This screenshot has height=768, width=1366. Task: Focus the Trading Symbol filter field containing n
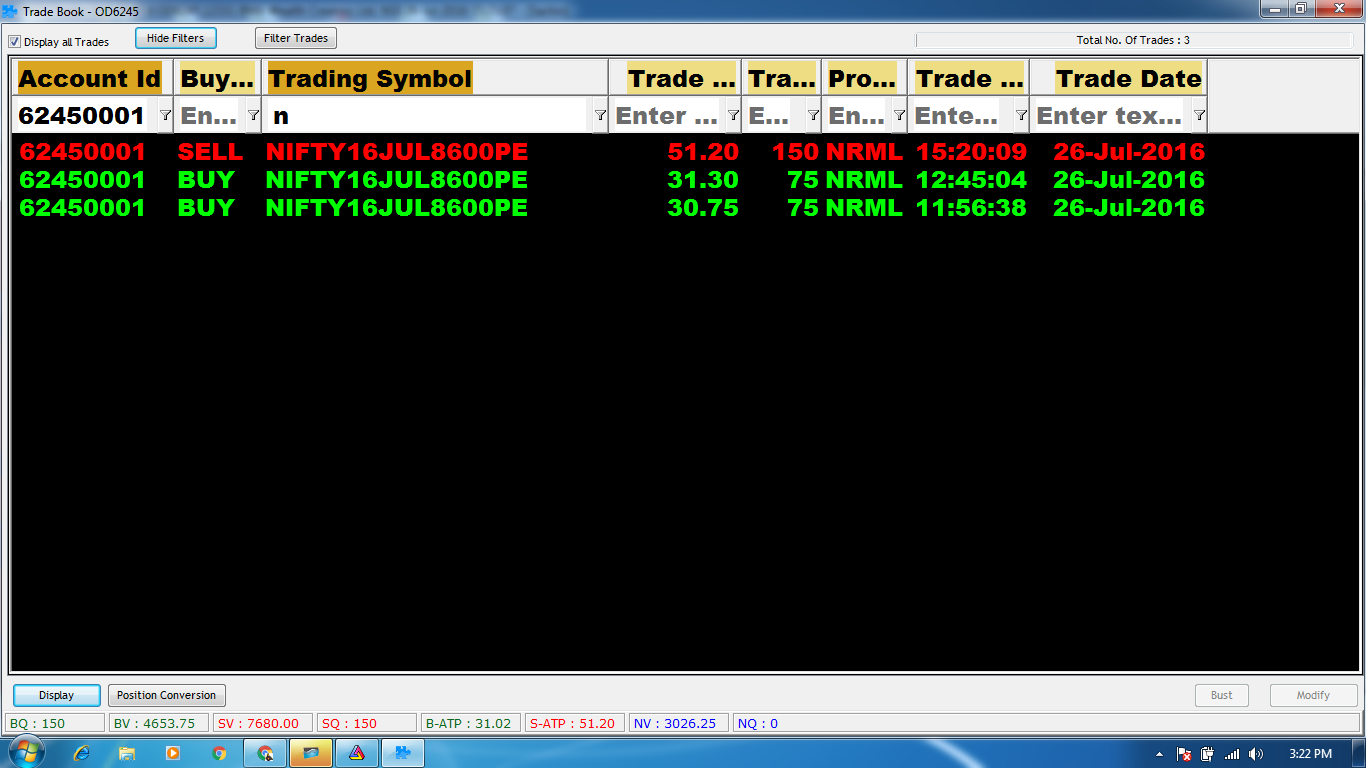click(428, 116)
